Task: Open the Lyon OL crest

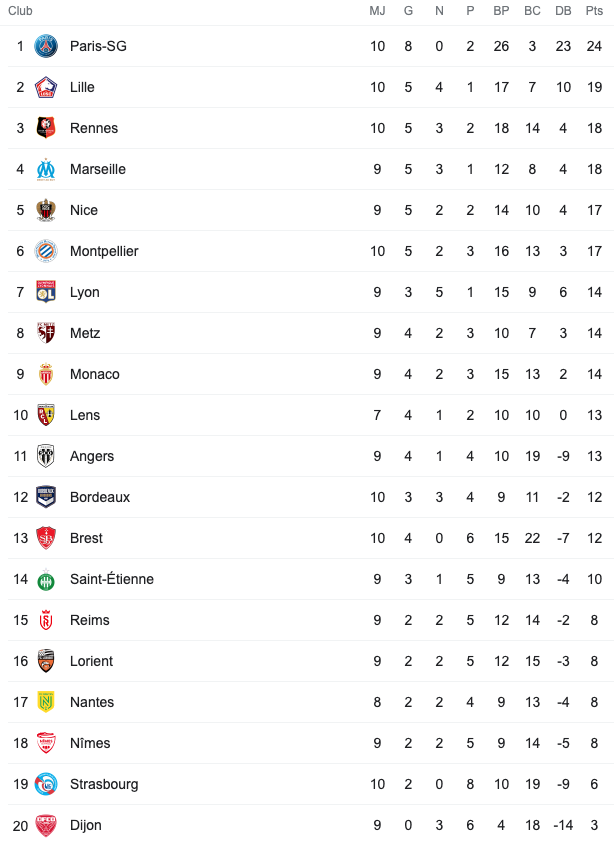Action: [x=46, y=292]
